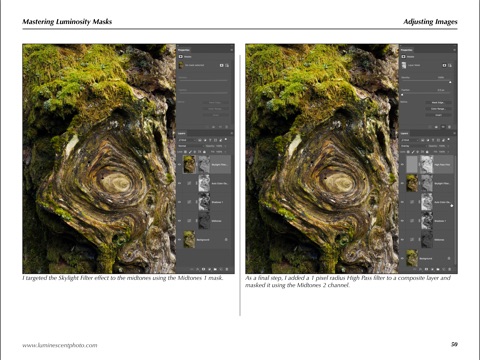Image resolution: width=480 pixels, height=360 pixels.
Task: Add pixel mask in left Properties panel
Action: [x=222, y=65]
